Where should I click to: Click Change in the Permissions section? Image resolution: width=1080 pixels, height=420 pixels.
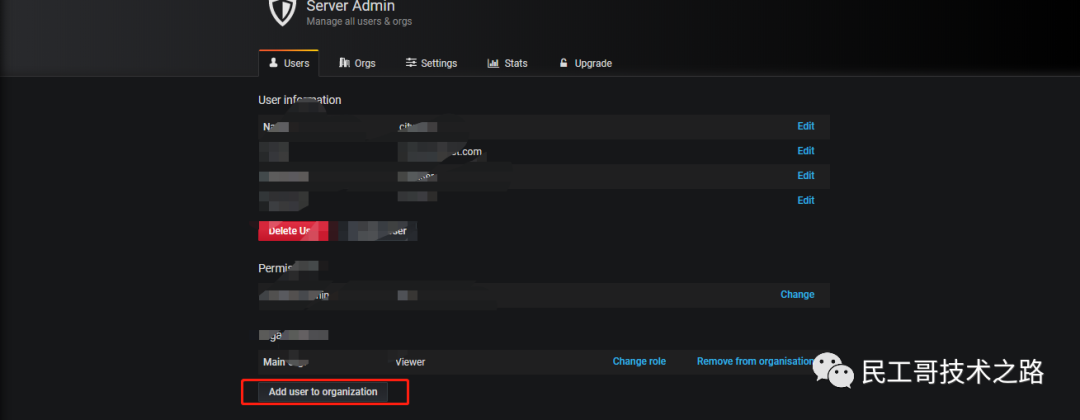[x=797, y=295]
